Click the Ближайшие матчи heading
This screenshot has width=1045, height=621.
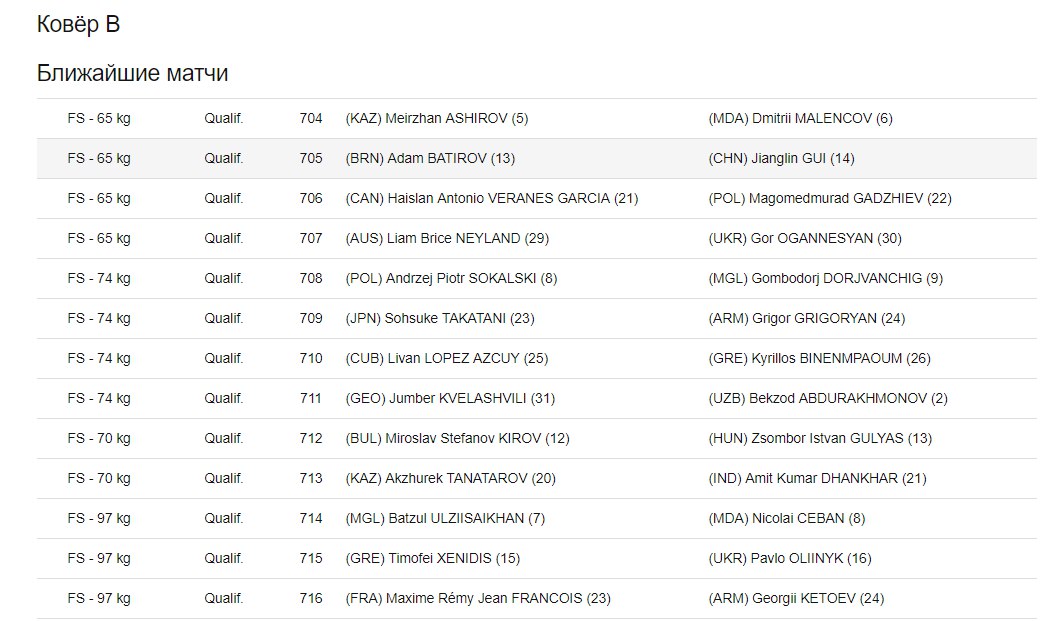click(x=132, y=73)
